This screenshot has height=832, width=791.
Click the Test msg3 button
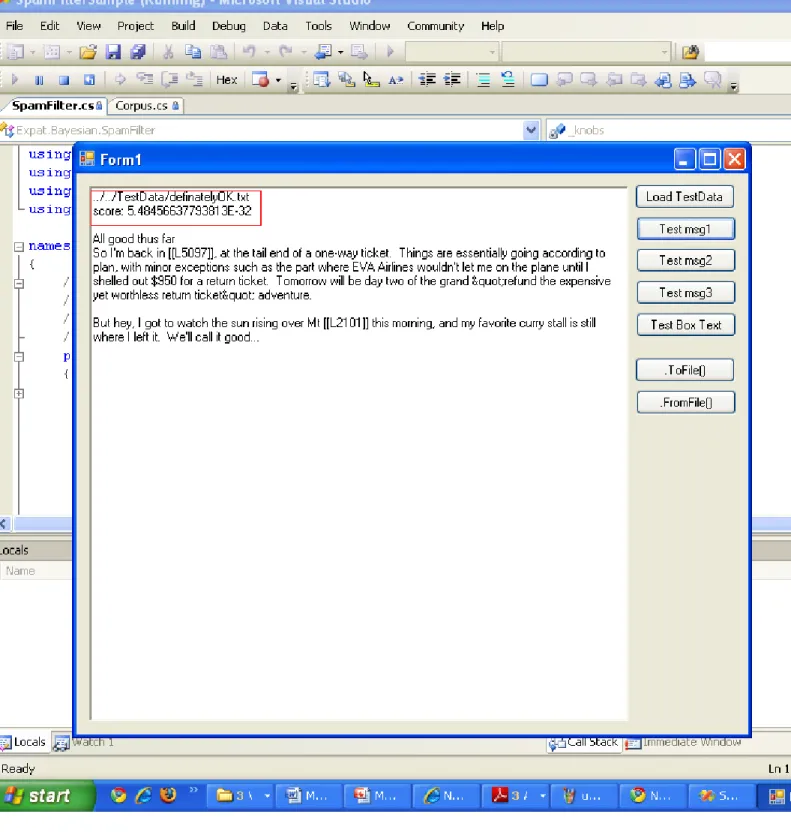click(685, 293)
